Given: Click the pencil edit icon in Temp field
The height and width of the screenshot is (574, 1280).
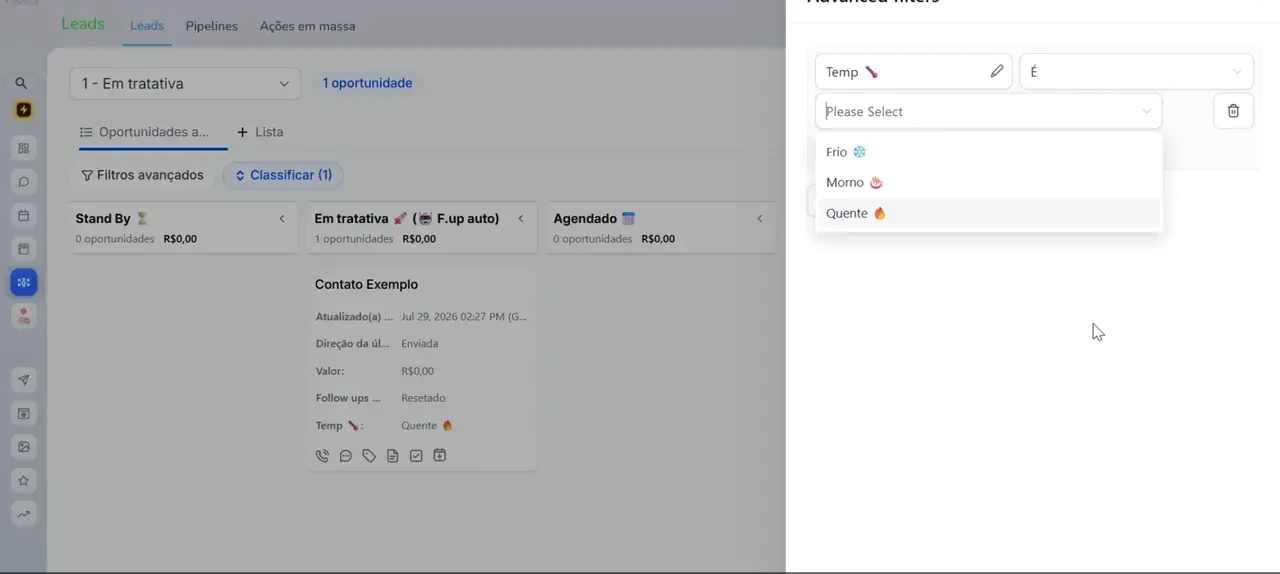Looking at the screenshot, I should click(x=997, y=72).
